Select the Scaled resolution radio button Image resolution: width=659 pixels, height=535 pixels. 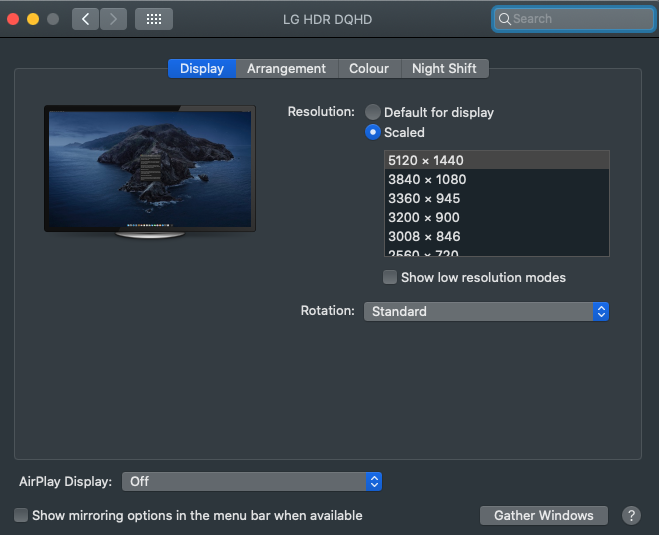click(372, 132)
